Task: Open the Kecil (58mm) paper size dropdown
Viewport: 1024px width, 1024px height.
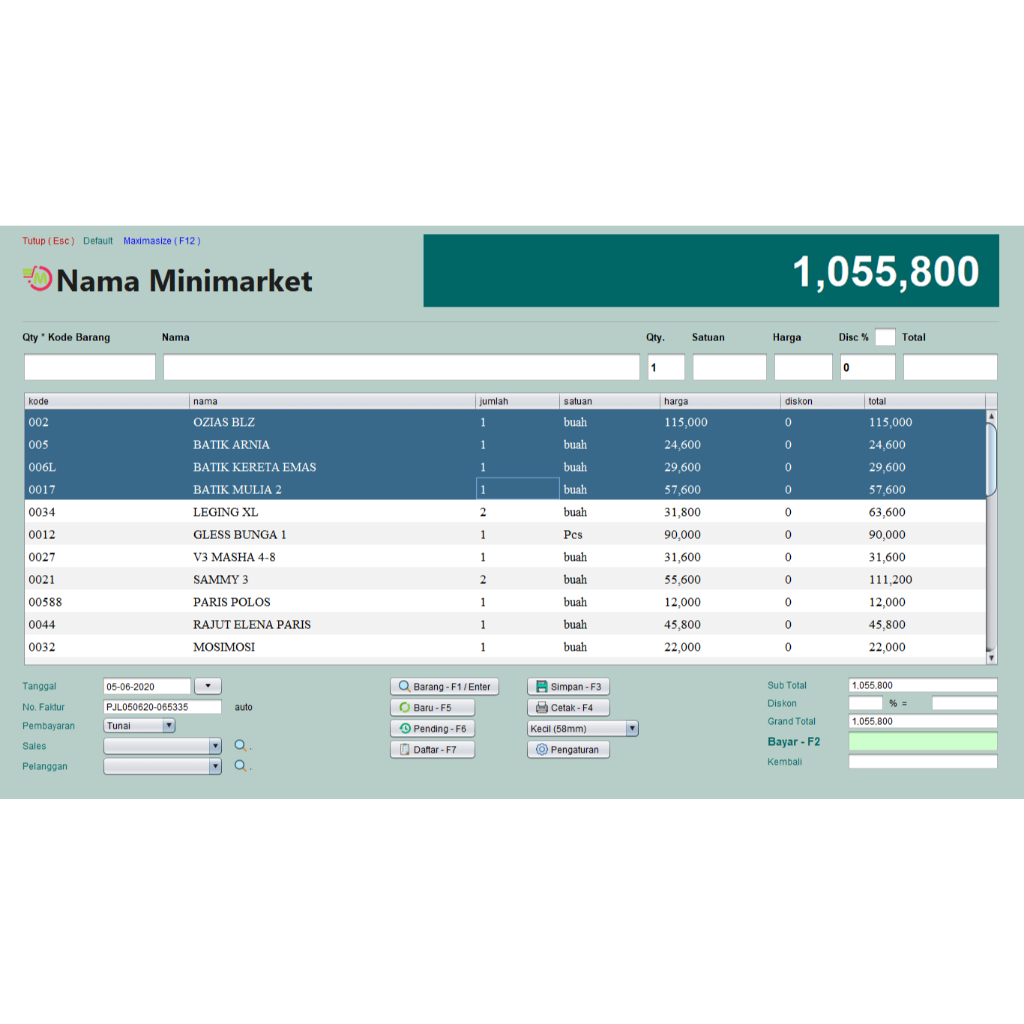Action: coord(632,729)
